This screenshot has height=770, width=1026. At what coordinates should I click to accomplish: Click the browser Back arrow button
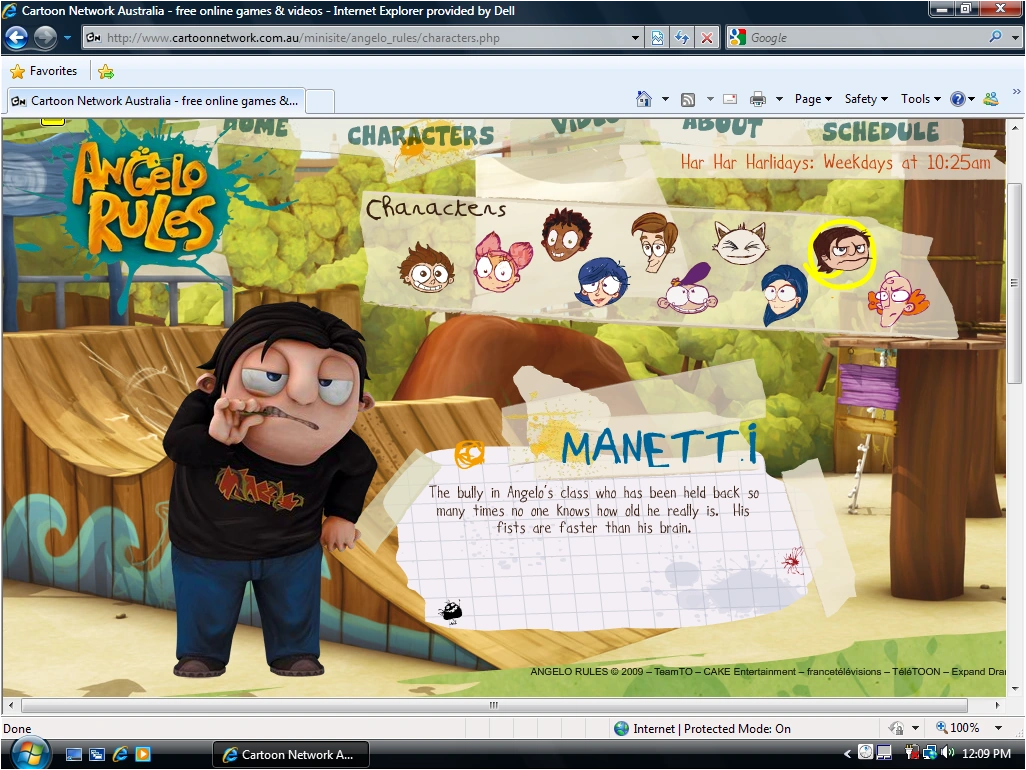coord(17,38)
